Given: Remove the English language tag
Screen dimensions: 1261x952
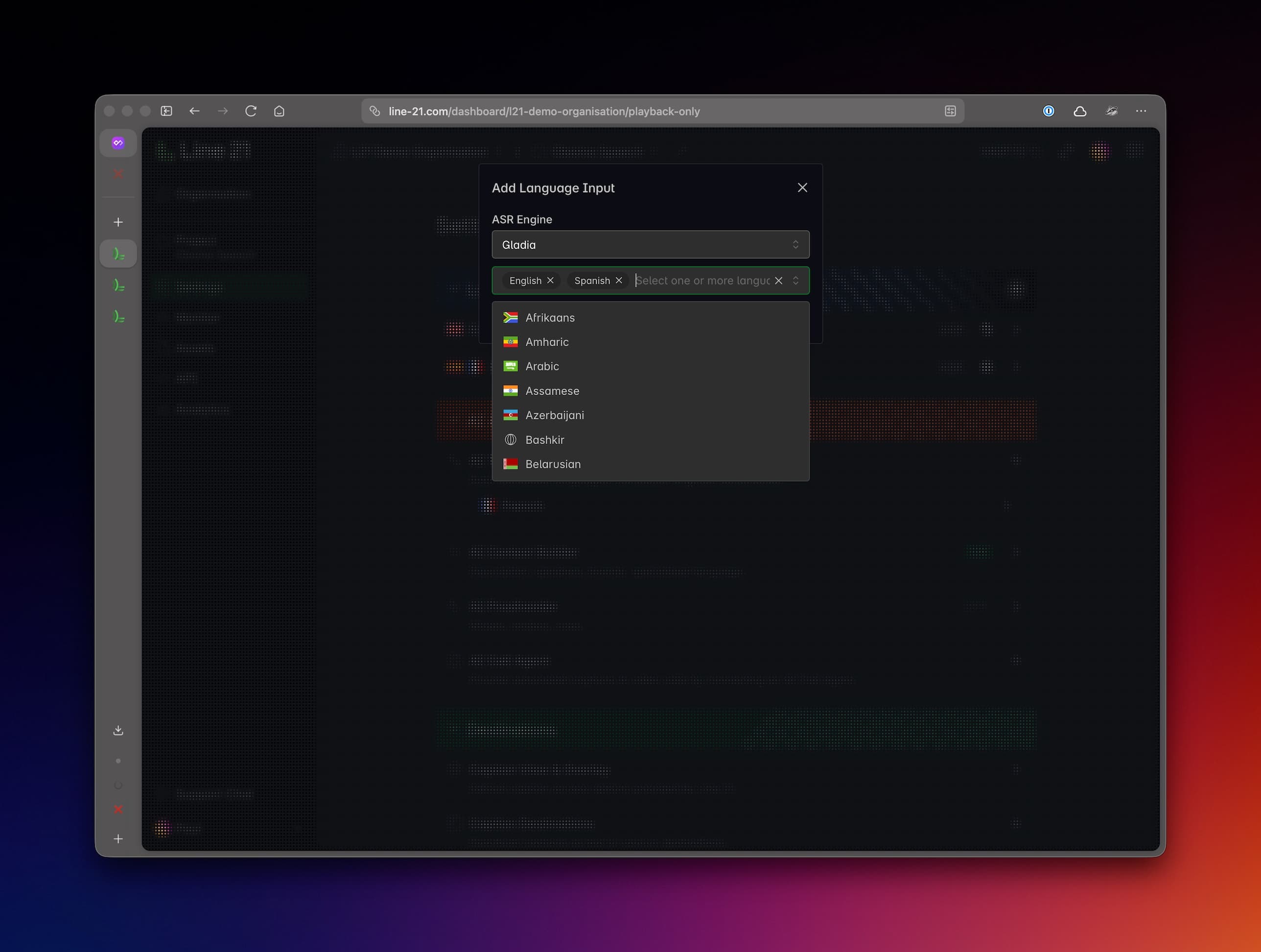Looking at the screenshot, I should pyautogui.click(x=550, y=280).
